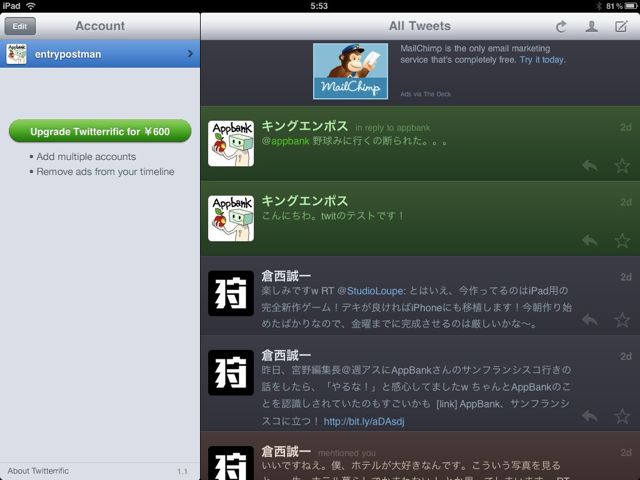Tap the 'mentioned you' label
The width and height of the screenshot is (640, 480).
coord(347,453)
